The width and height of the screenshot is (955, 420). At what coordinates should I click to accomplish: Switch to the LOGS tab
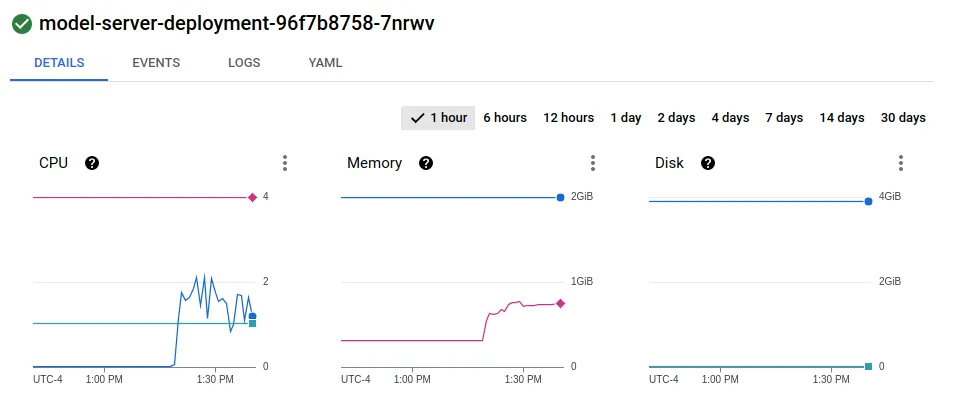pos(244,62)
